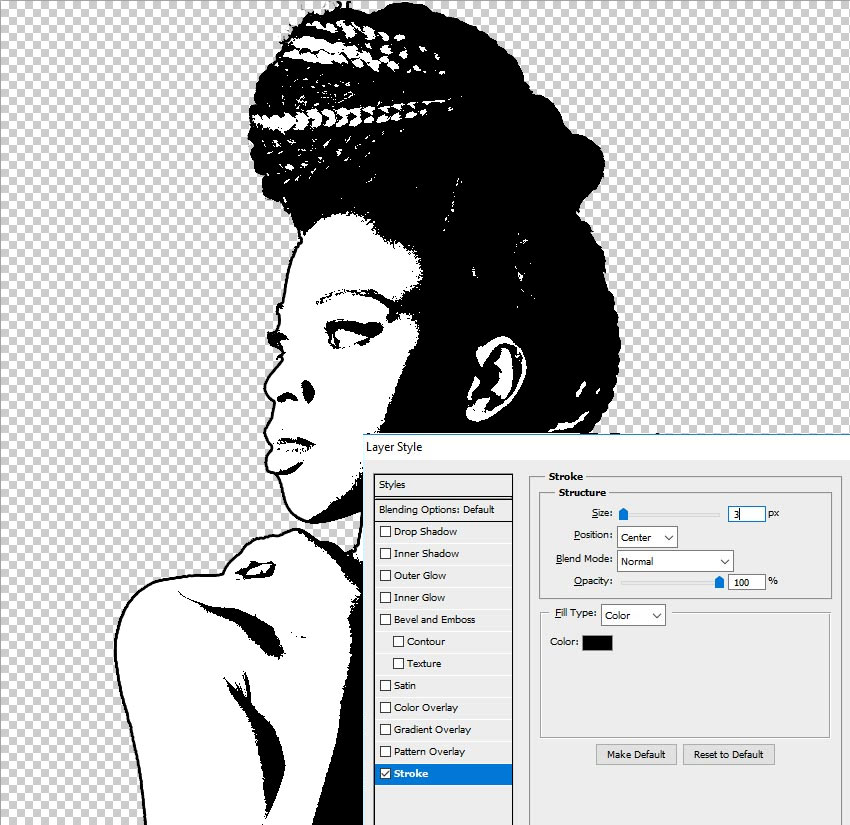Viewport: 850px width, 825px height.
Task: Click the Make Default button
Action: pyautogui.click(x=636, y=754)
